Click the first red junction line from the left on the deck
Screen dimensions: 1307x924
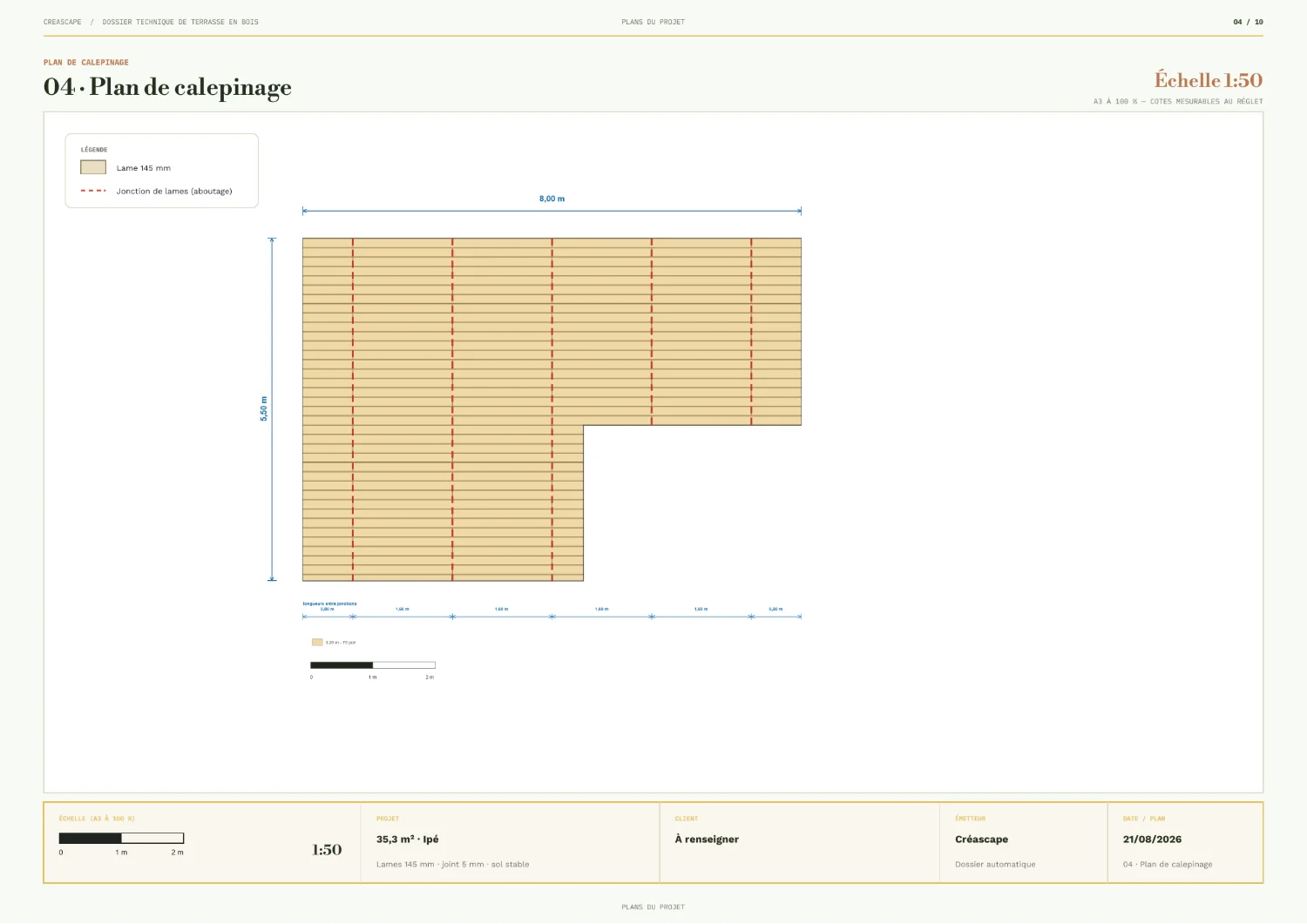353,409
